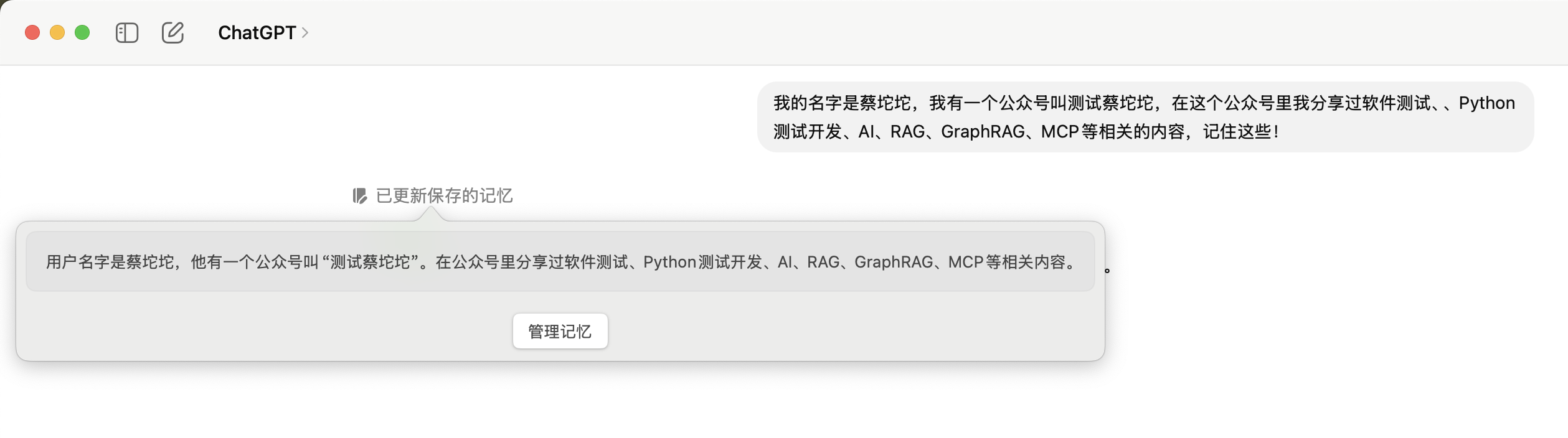The width and height of the screenshot is (1568, 438).
Task: Click the 。 character right of popover
Action: click(1107, 270)
